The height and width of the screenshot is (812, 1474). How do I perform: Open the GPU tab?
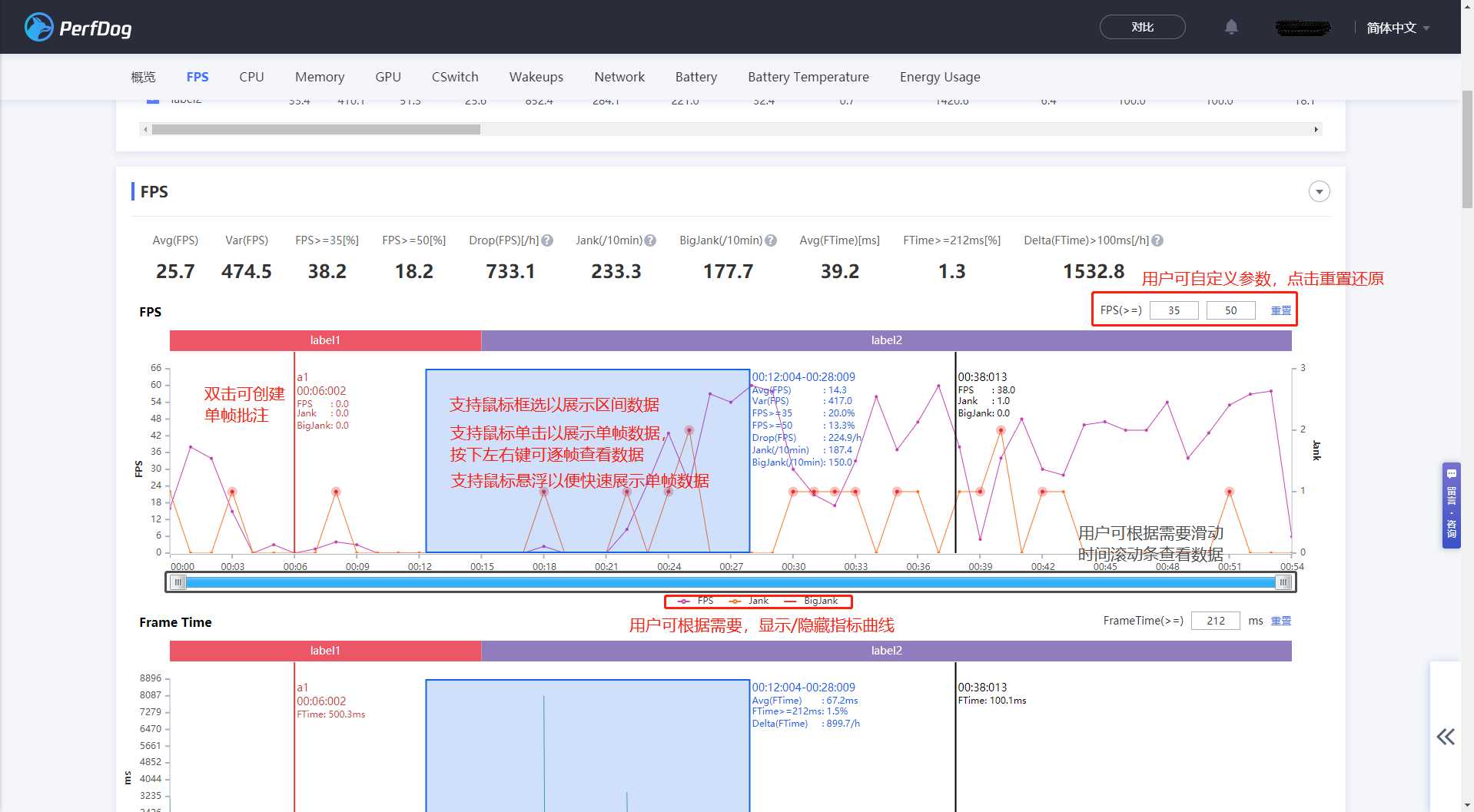point(388,77)
